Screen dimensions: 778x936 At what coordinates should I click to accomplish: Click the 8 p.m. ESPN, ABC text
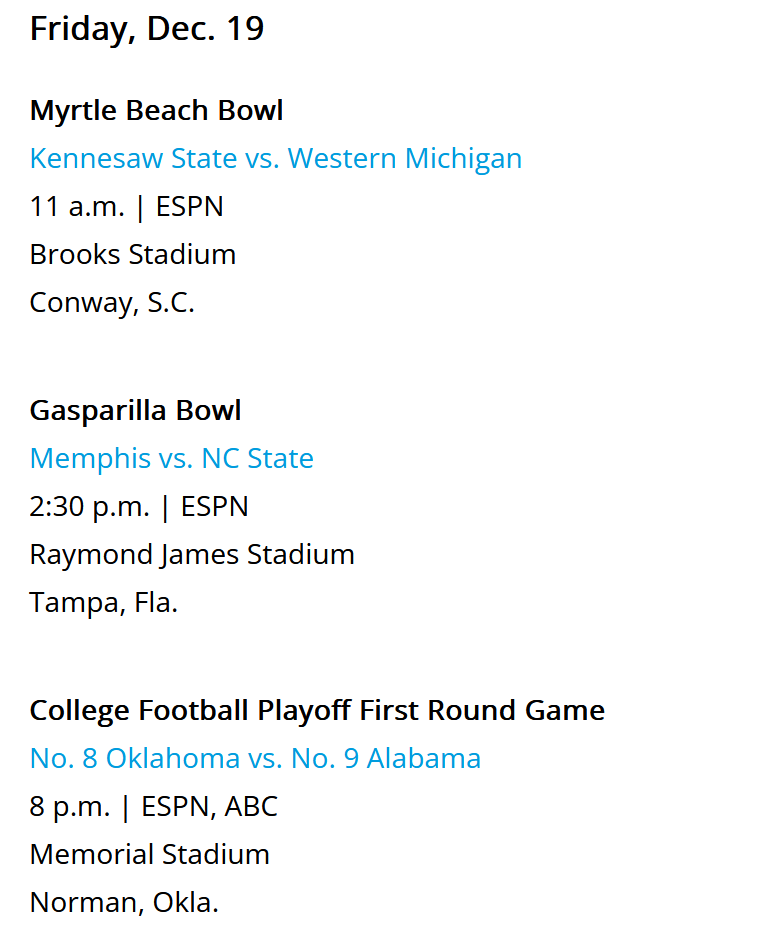153,807
